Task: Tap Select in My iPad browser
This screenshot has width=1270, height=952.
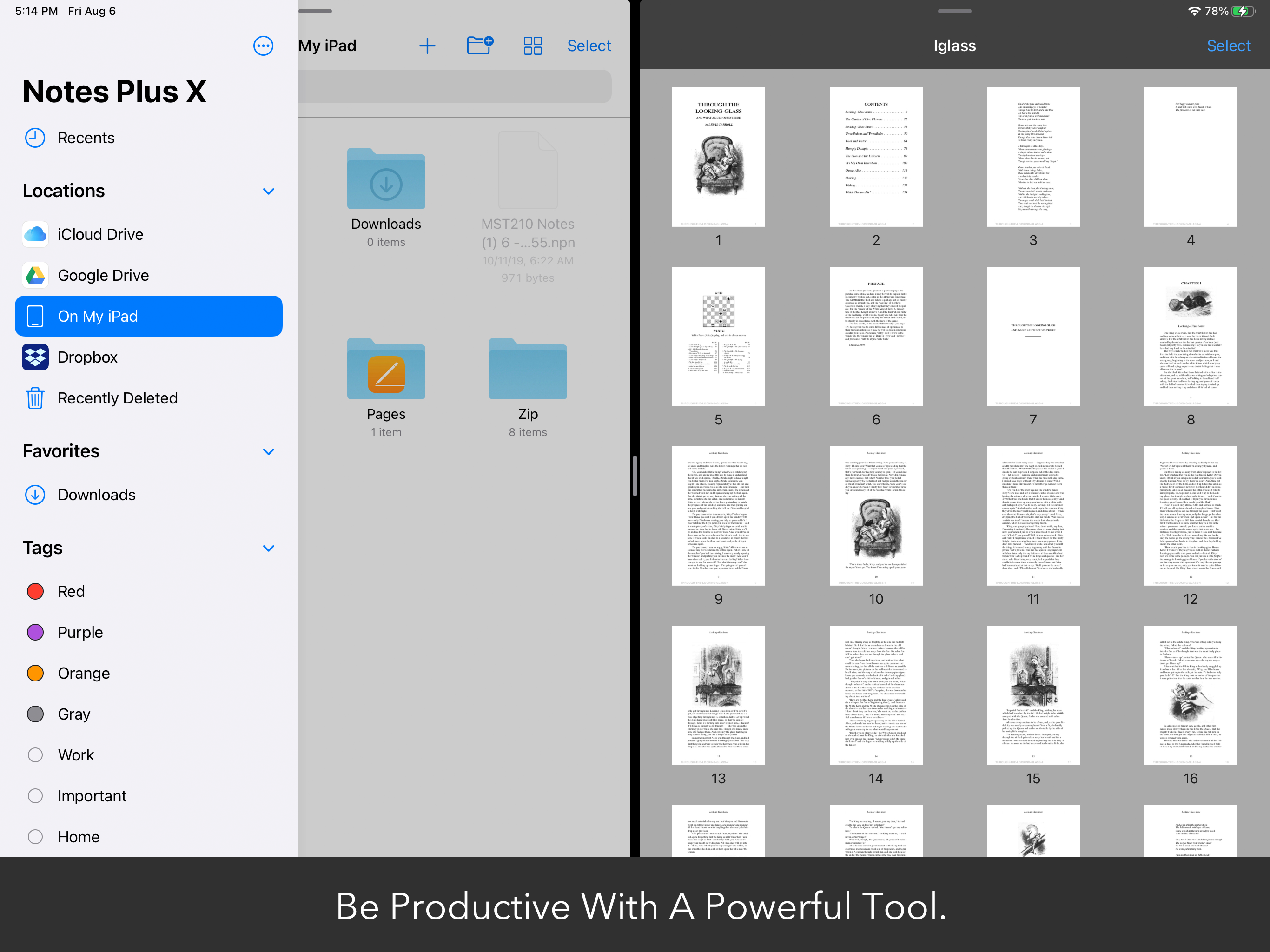Action: pyautogui.click(x=589, y=46)
